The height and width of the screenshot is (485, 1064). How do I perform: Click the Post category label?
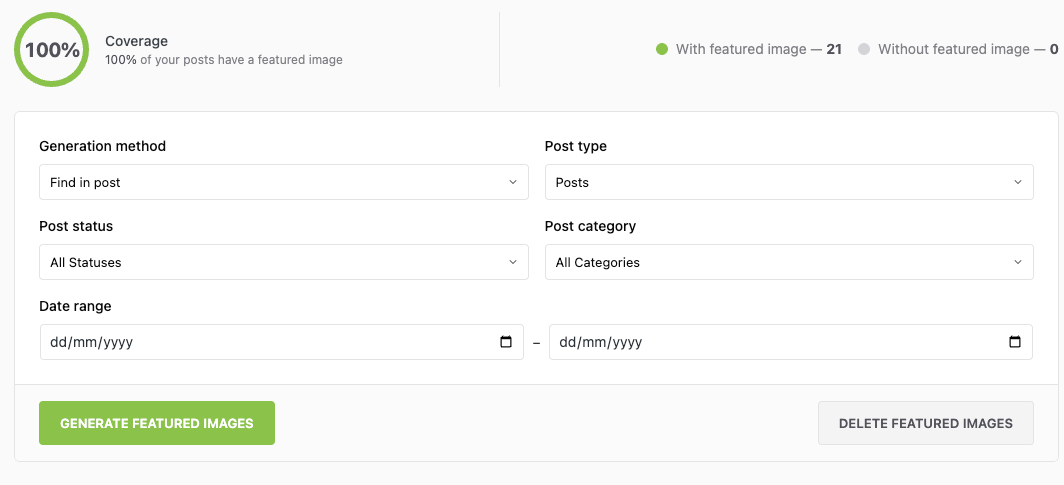point(591,226)
